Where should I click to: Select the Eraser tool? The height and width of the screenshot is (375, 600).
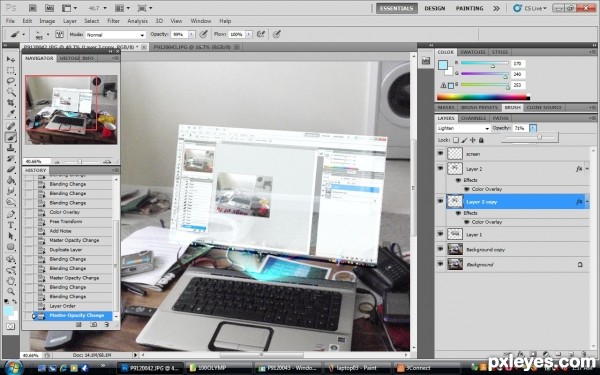tap(11, 170)
